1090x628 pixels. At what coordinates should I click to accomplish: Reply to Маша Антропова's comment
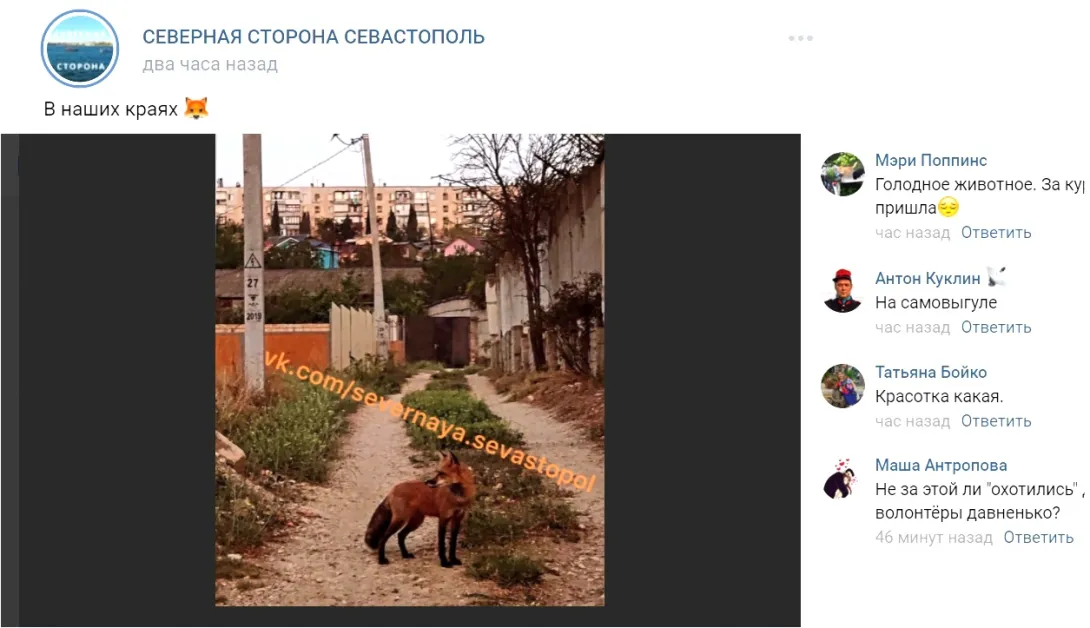[x=1039, y=538]
